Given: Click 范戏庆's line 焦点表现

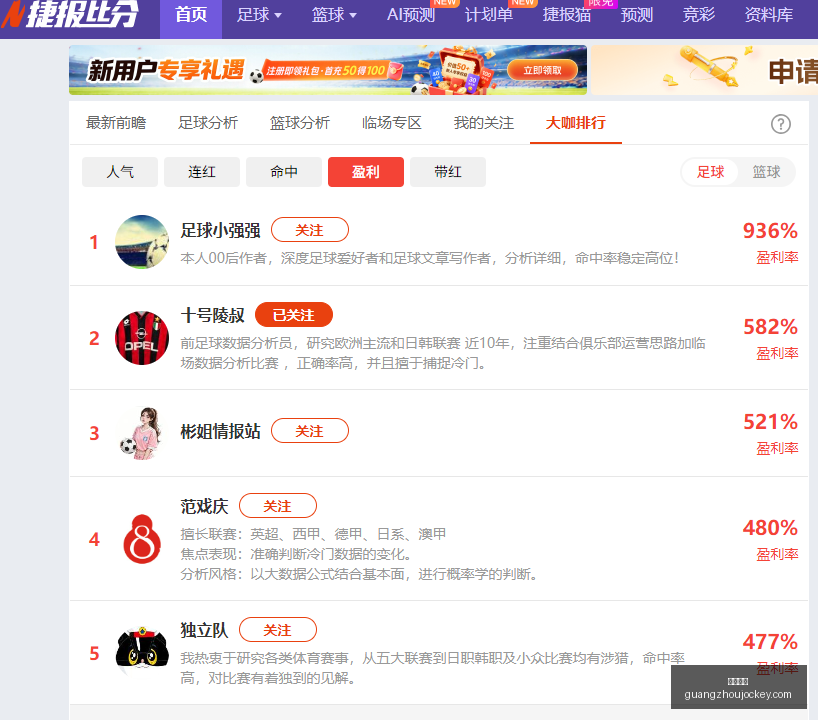Looking at the screenshot, I should pyautogui.click(x=297, y=554).
